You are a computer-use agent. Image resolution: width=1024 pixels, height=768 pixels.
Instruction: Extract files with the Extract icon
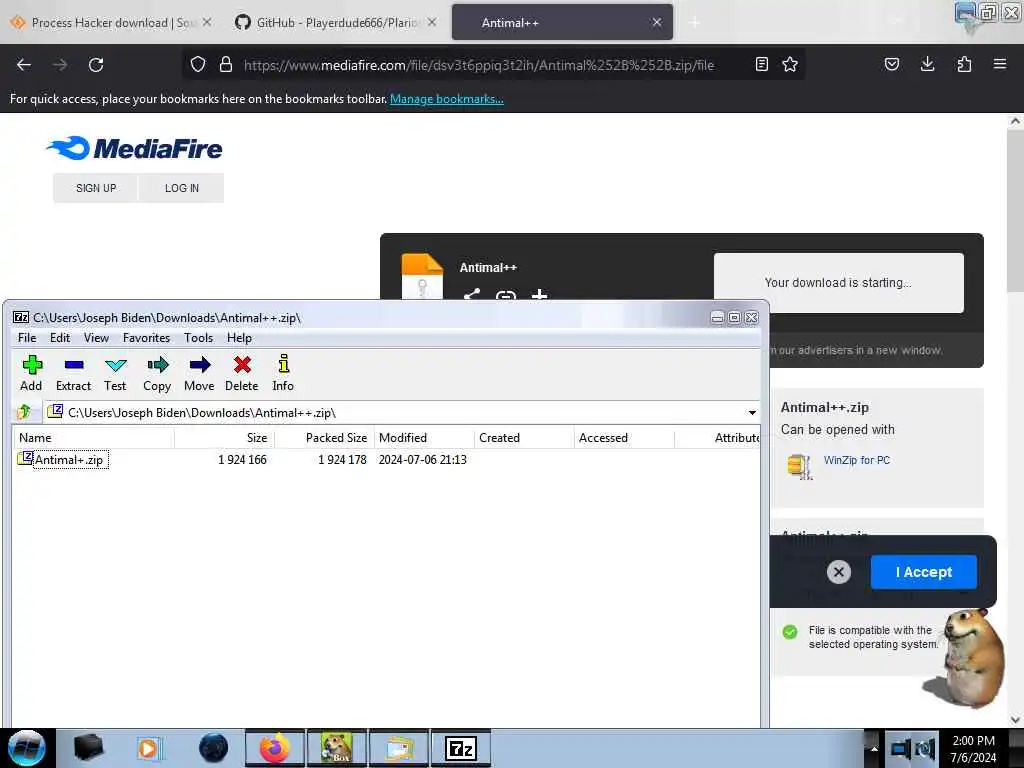[x=73, y=373]
